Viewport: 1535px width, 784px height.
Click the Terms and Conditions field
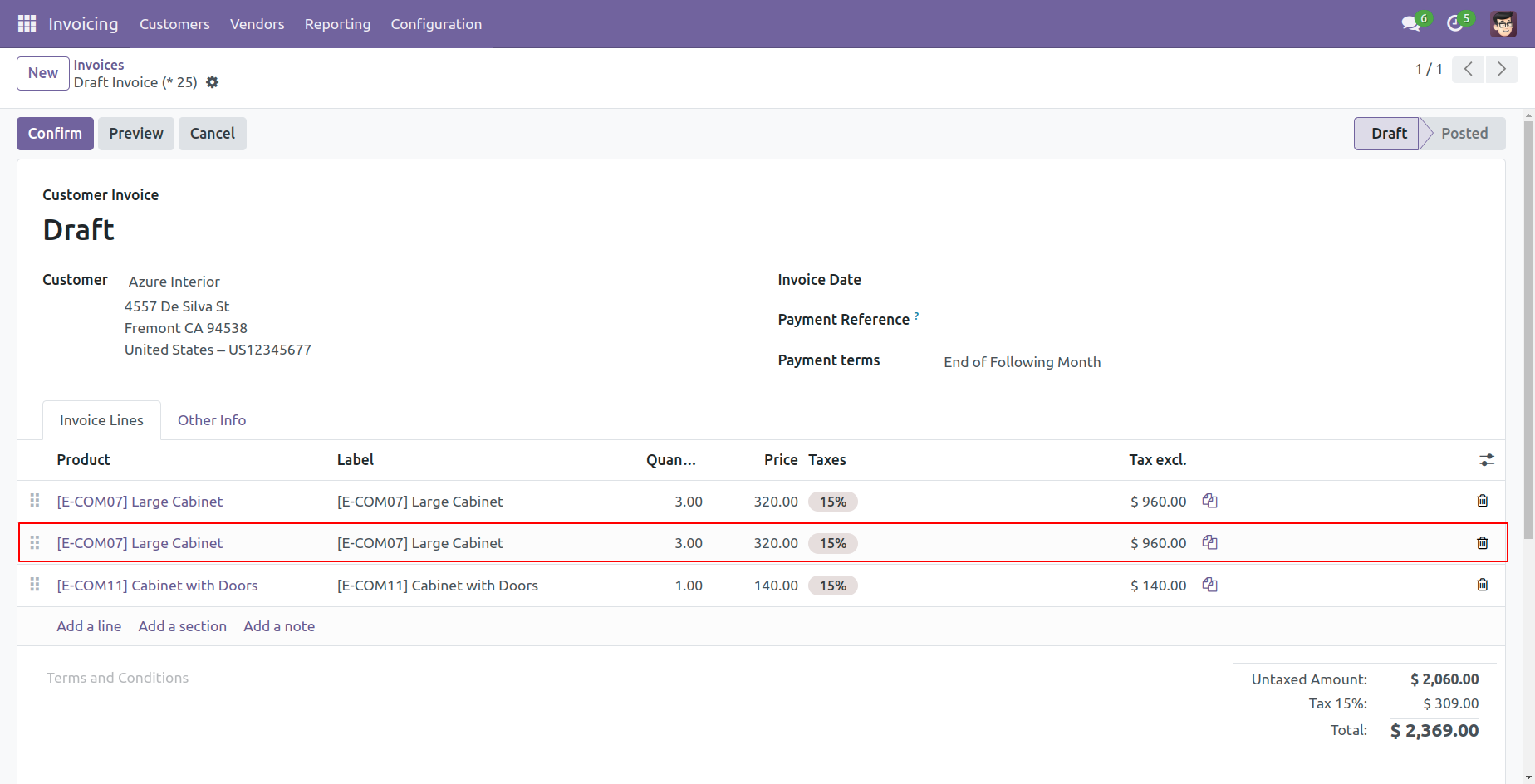click(118, 678)
